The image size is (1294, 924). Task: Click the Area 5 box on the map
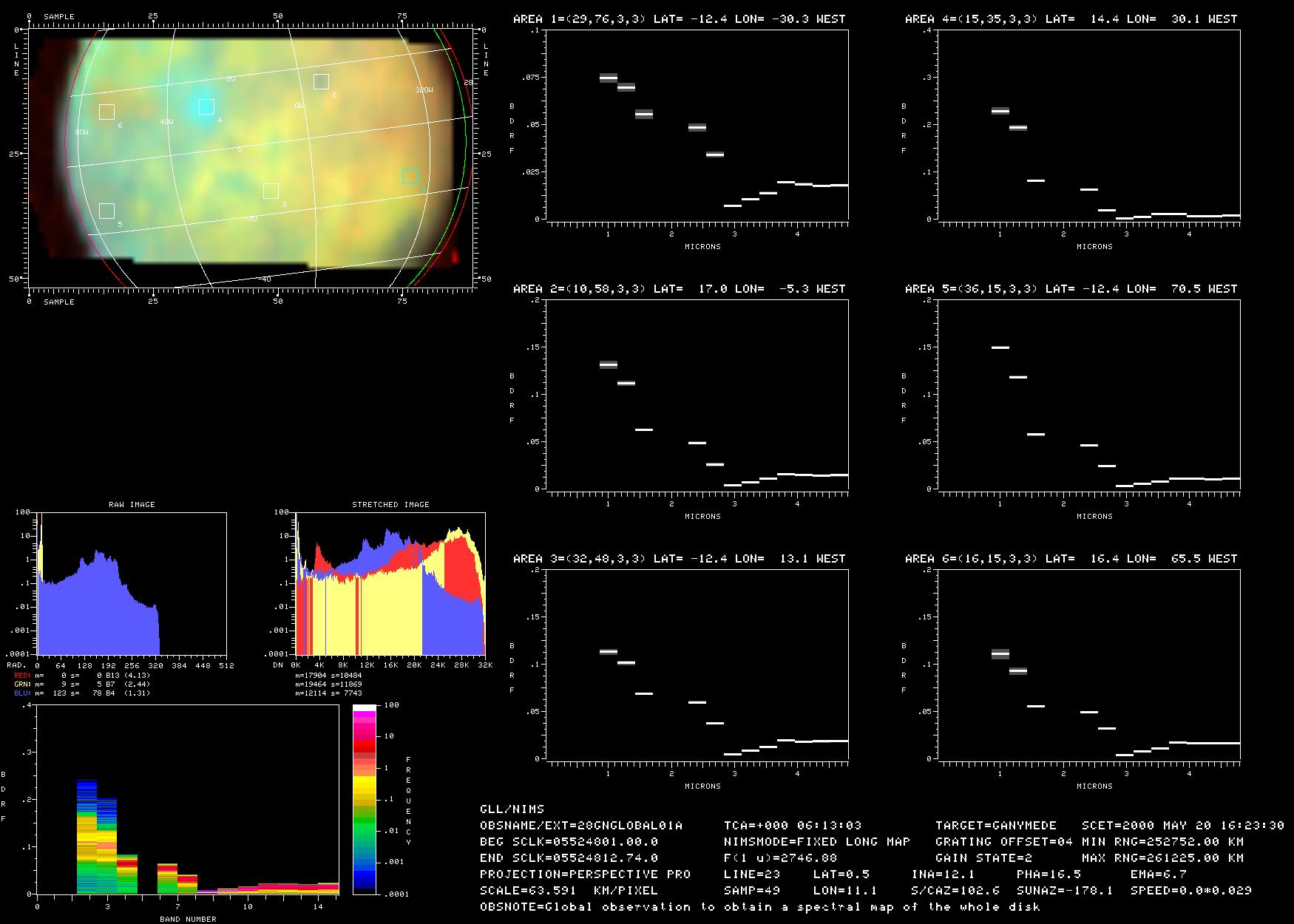[106, 211]
